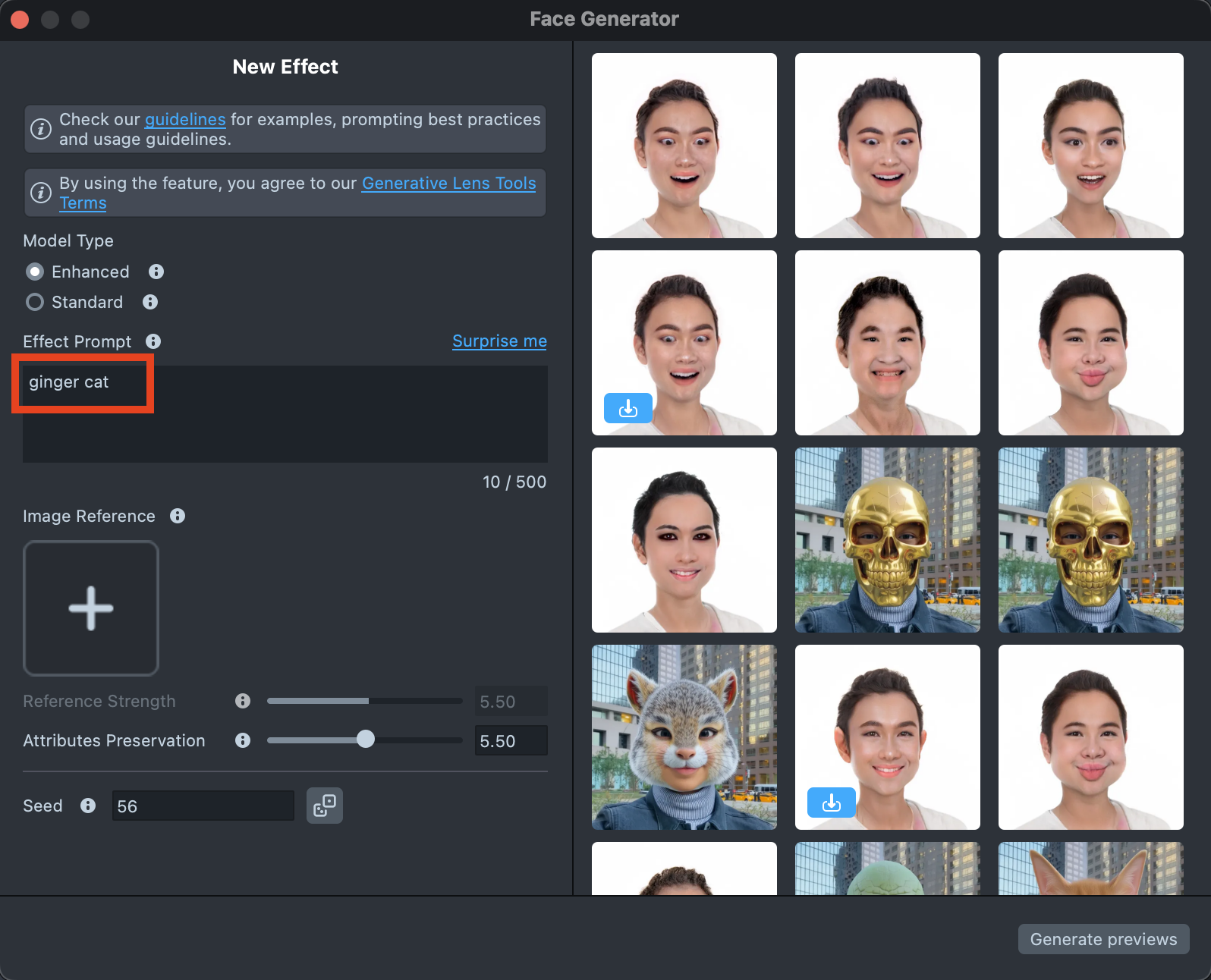Image resolution: width=1211 pixels, height=980 pixels.
Task: Select the Standard model type
Action: [35, 302]
